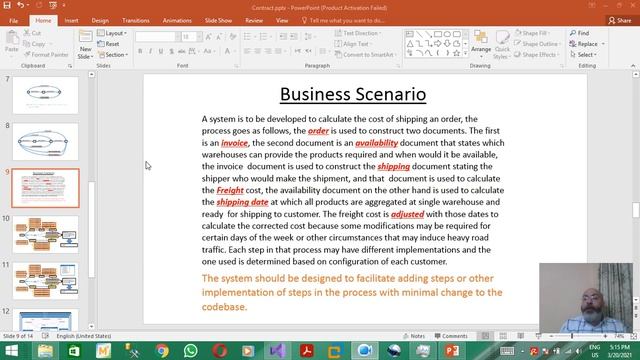Apply font color with the A icon

point(227,51)
